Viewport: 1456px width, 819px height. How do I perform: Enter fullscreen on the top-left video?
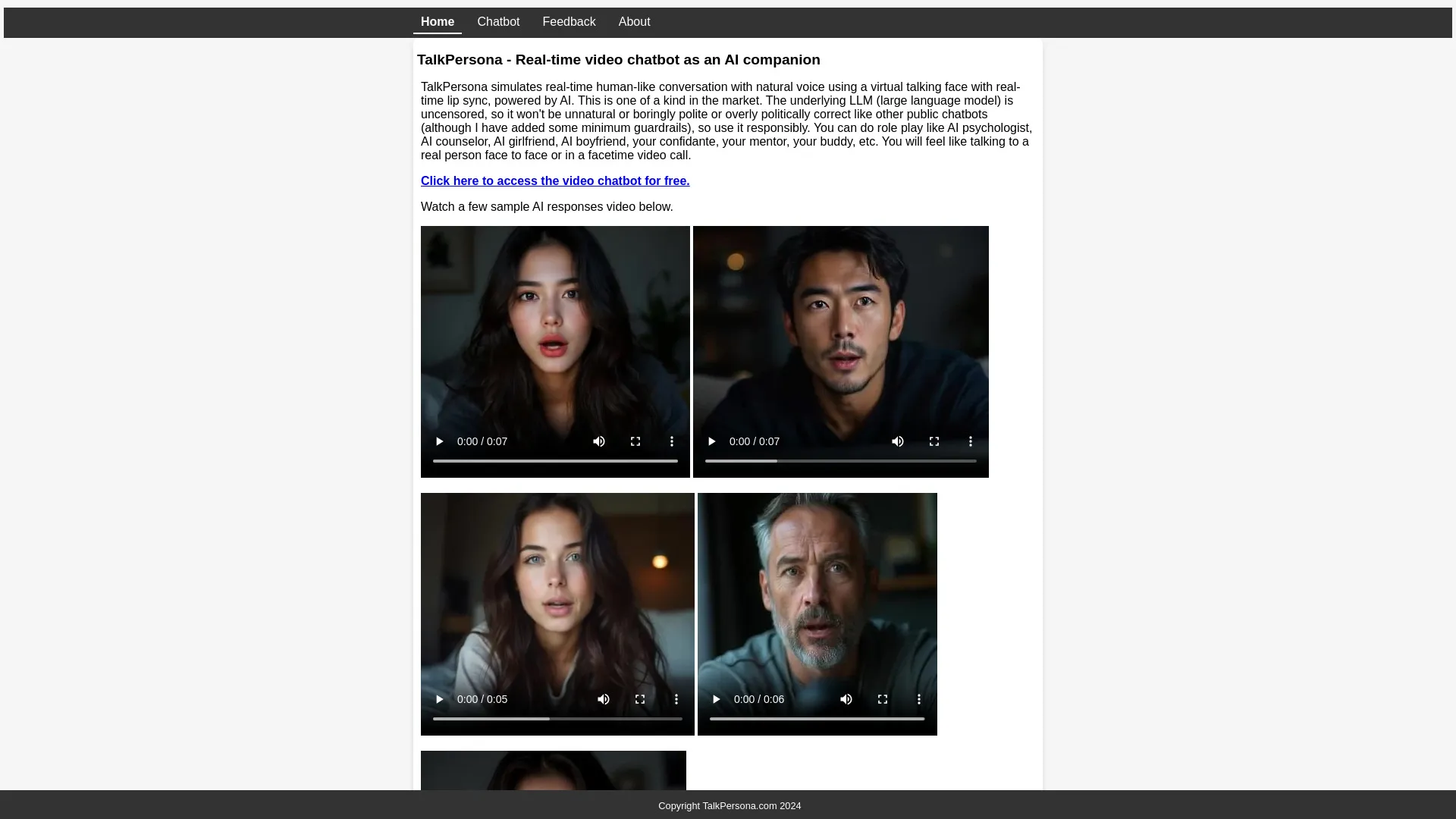635,441
